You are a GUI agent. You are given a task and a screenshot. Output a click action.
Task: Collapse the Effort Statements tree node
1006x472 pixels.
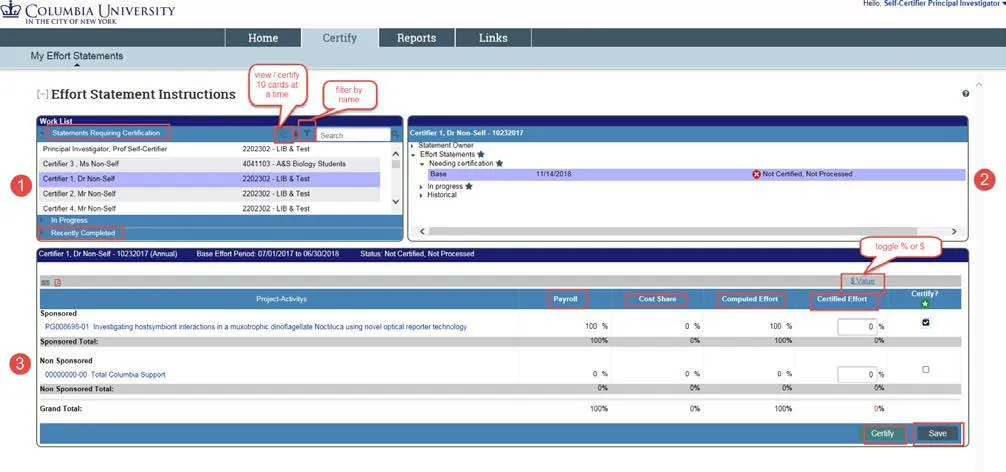click(x=412, y=155)
